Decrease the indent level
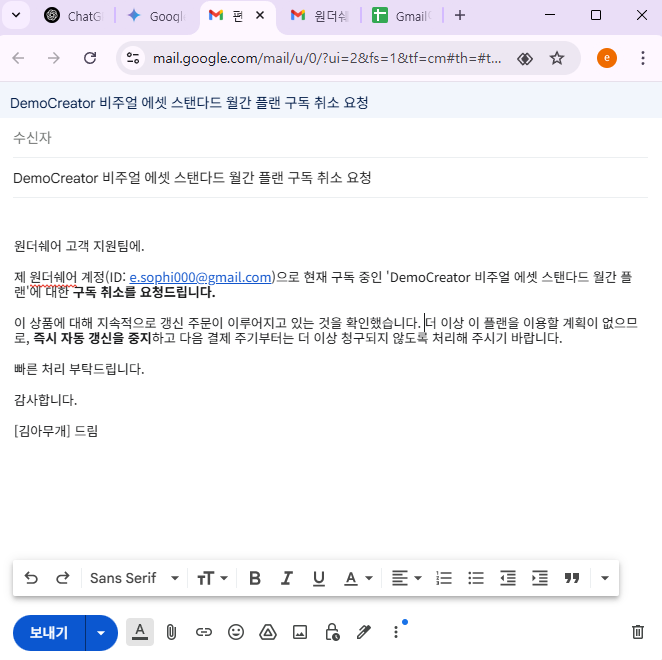 508,578
